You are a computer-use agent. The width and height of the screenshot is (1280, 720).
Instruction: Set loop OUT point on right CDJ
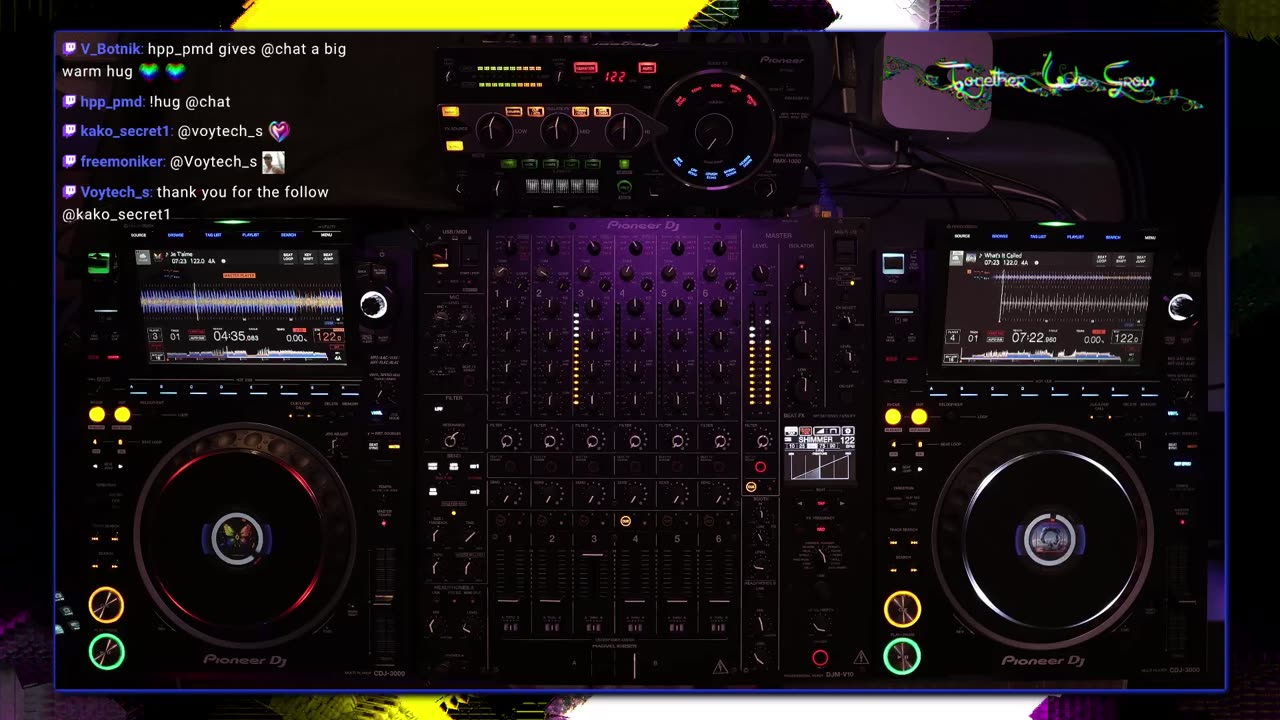tap(919, 416)
